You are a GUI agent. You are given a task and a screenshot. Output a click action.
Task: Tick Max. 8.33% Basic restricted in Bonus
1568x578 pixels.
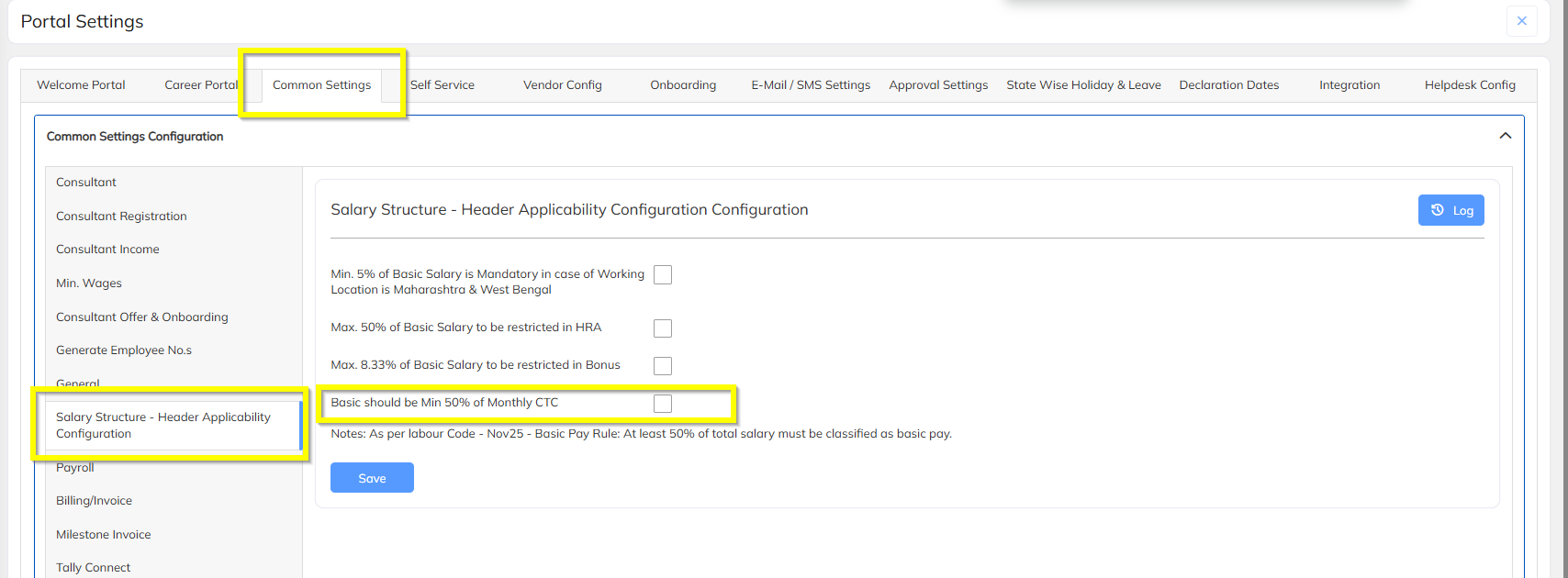point(663,366)
